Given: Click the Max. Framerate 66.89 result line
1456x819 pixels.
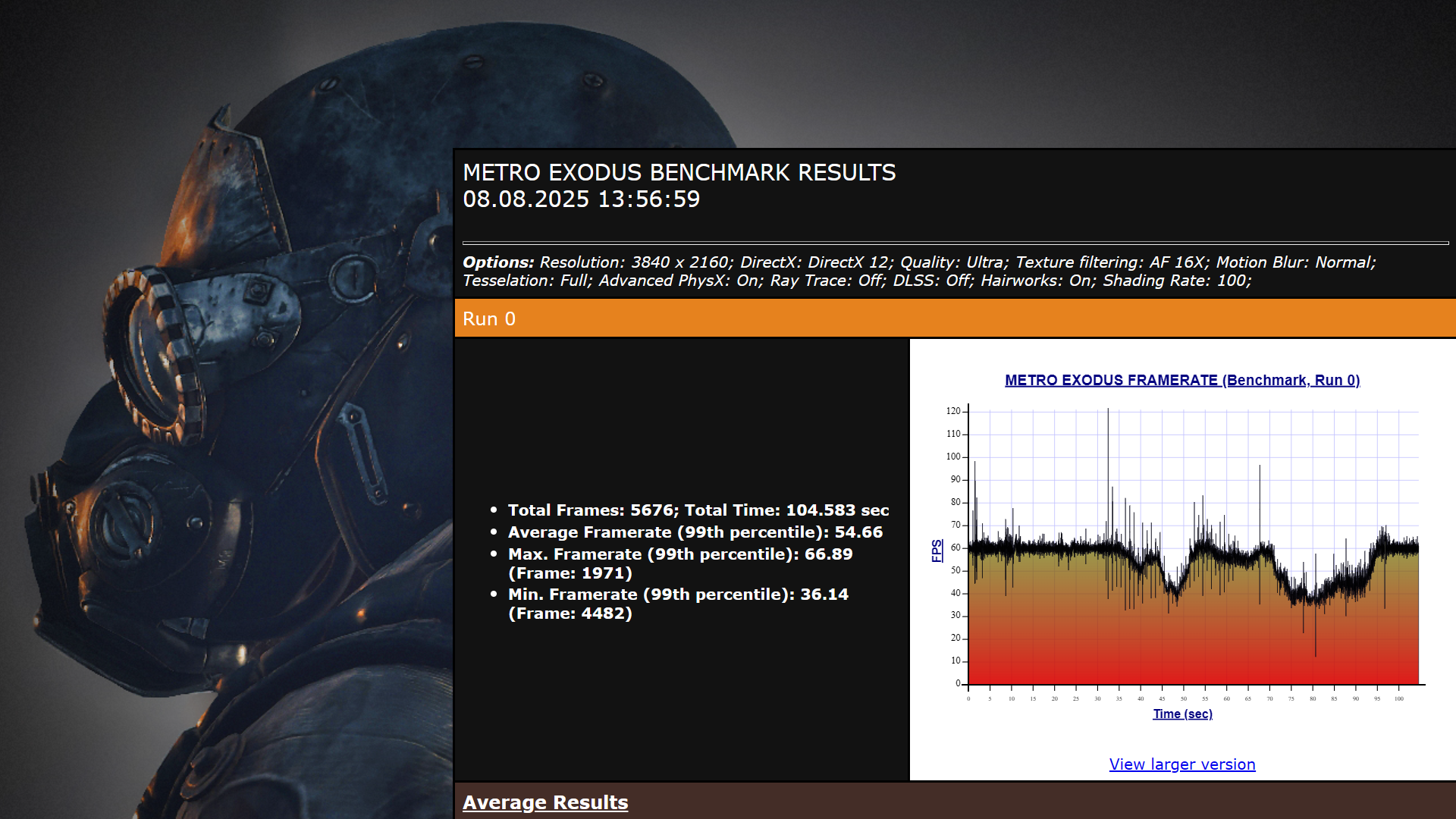Looking at the screenshot, I should [x=679, y=554].
